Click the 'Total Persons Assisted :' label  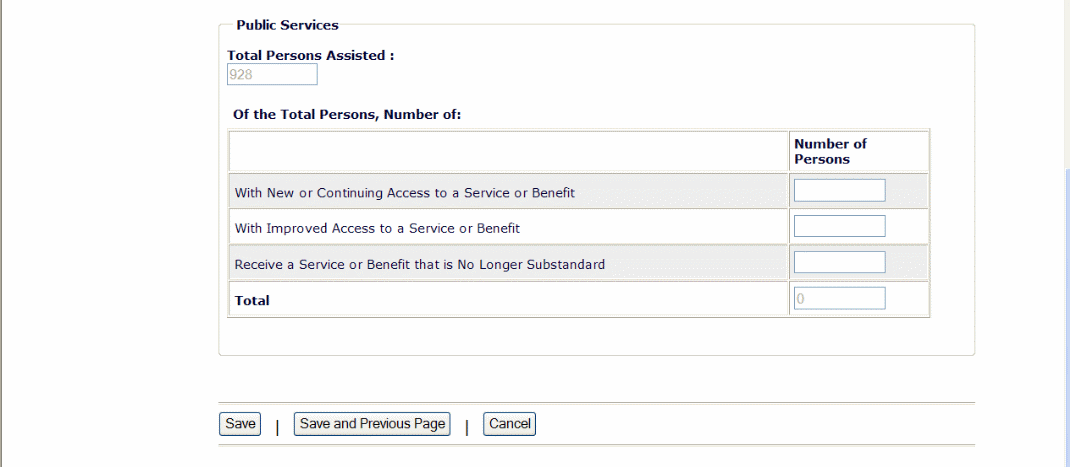[x=310, y=56]
